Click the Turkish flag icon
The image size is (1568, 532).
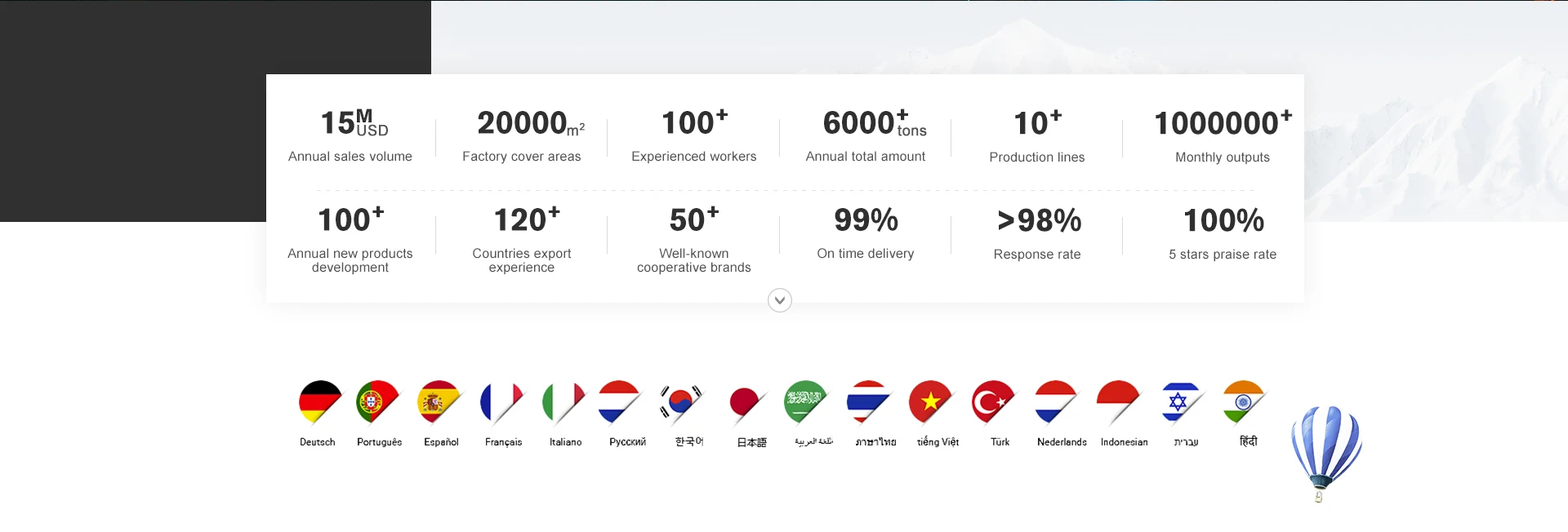pos(993,402)
